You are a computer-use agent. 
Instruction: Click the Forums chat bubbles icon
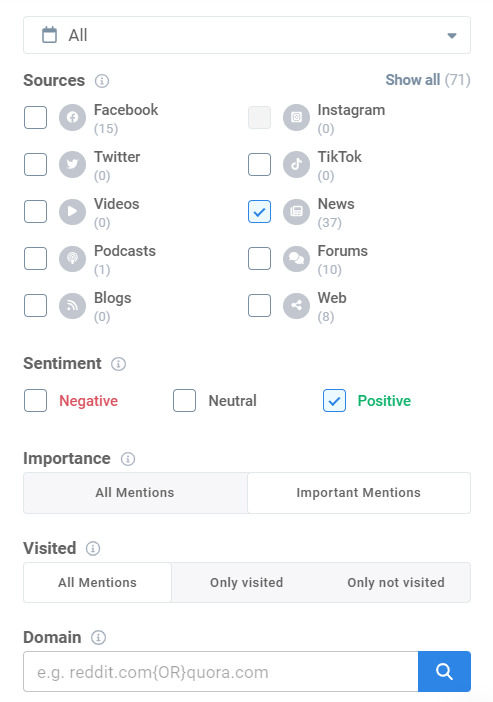click(296, 258)
